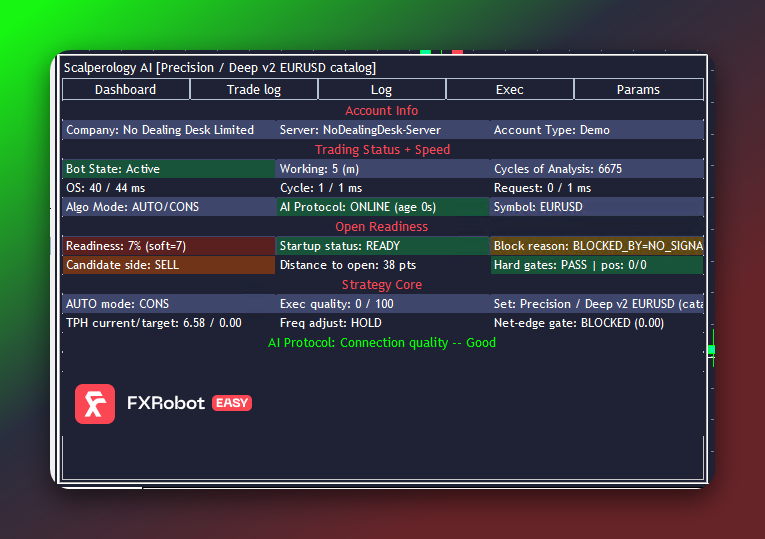This screenshot has width=765, height=539.
Task: Click the Trading Status + Speed header
Action: (382, 150)
